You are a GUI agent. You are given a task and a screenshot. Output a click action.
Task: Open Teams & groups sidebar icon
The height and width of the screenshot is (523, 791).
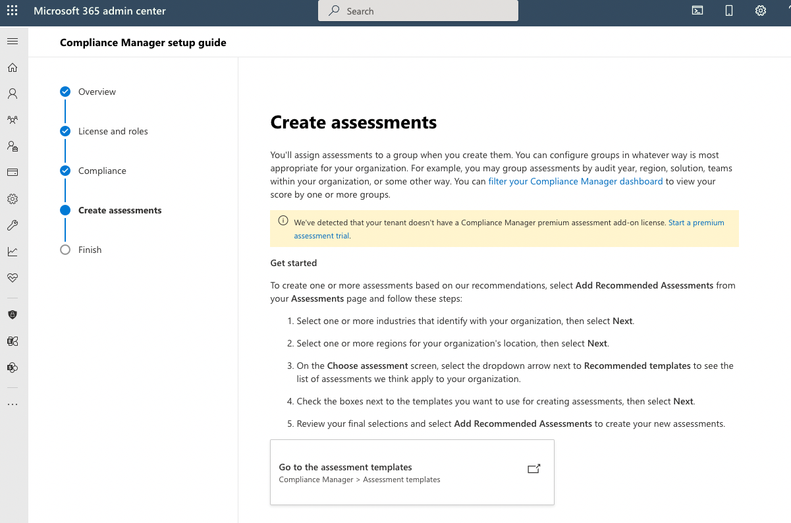tap(13, 120)
